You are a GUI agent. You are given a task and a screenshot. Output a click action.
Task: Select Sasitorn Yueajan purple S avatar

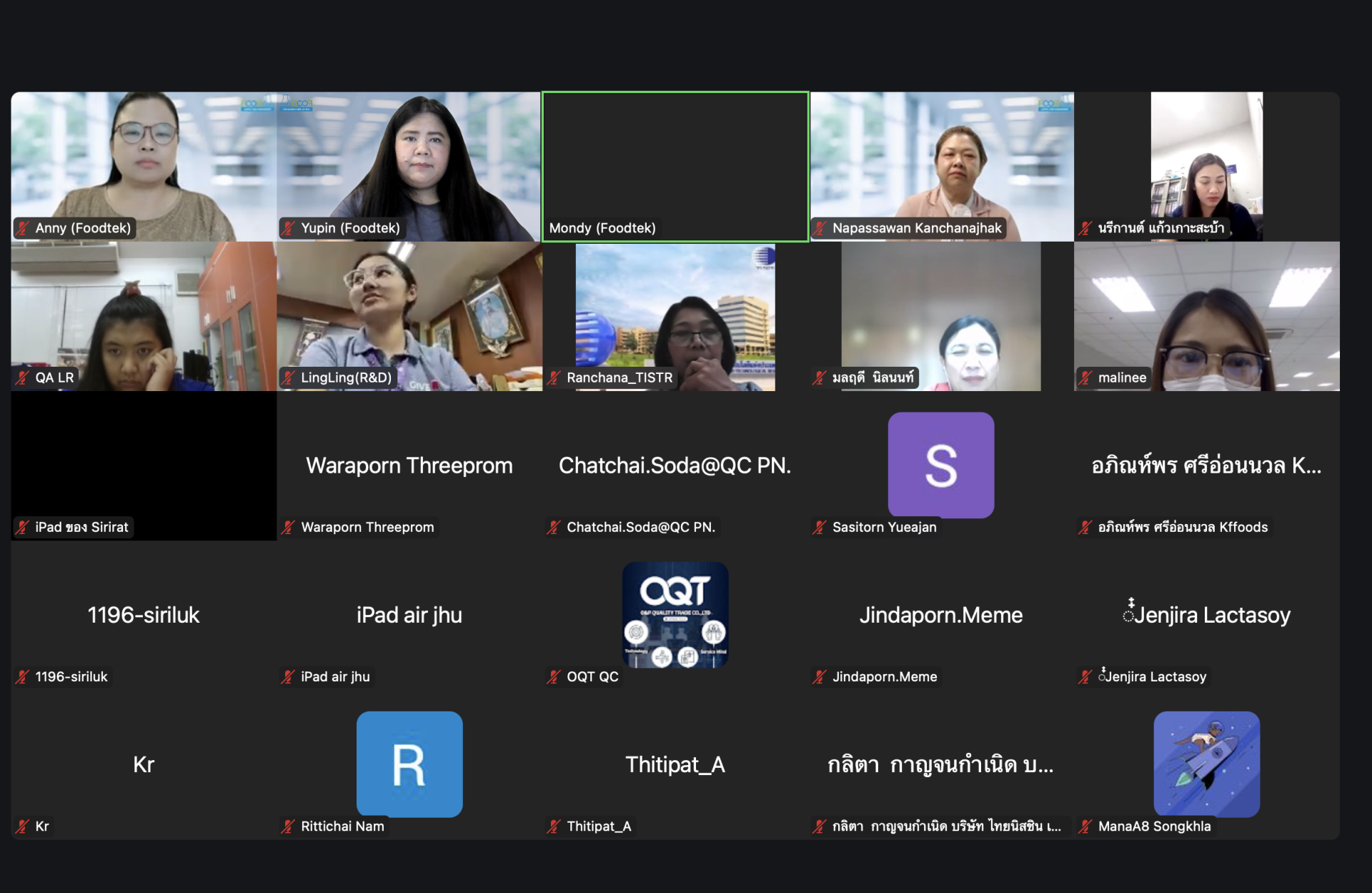(940, 465)
